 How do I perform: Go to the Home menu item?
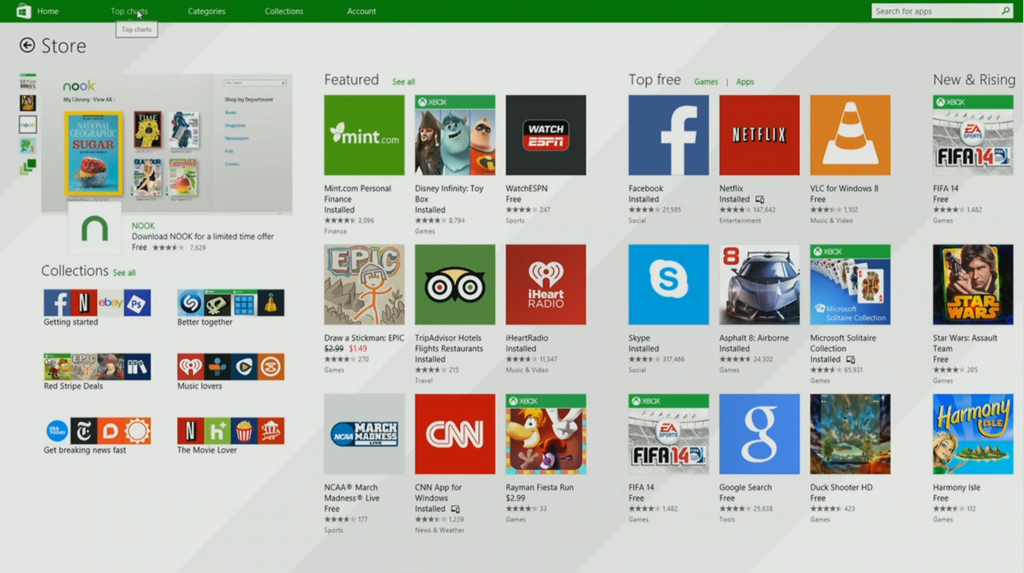tap(48, 11)
